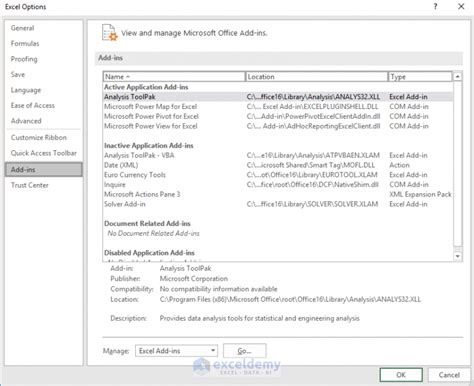
Task: Click the list scroll up arrow
Action: click(458, 77)
